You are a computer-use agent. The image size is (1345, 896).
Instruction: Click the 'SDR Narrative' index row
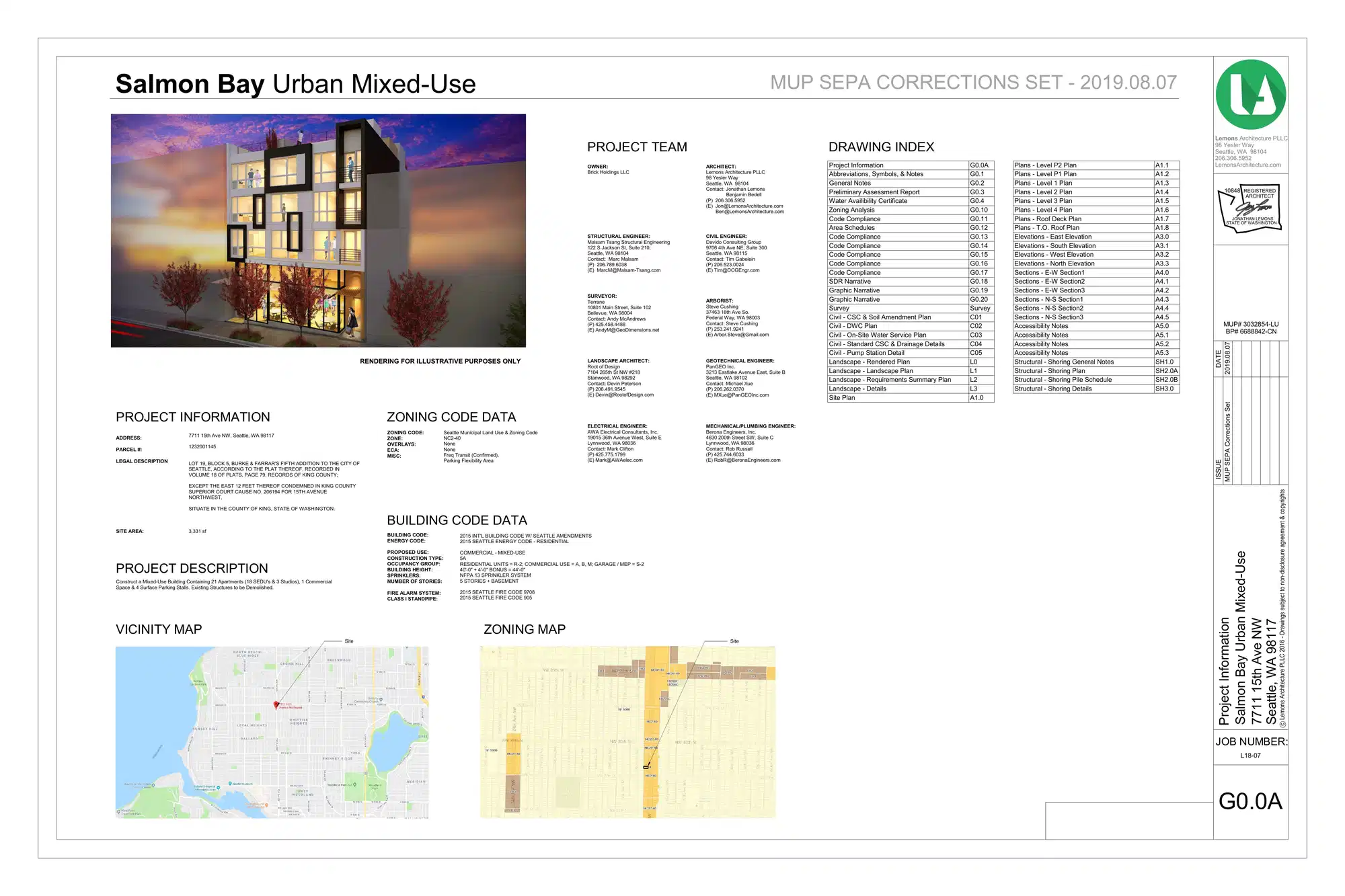[911, 282]
